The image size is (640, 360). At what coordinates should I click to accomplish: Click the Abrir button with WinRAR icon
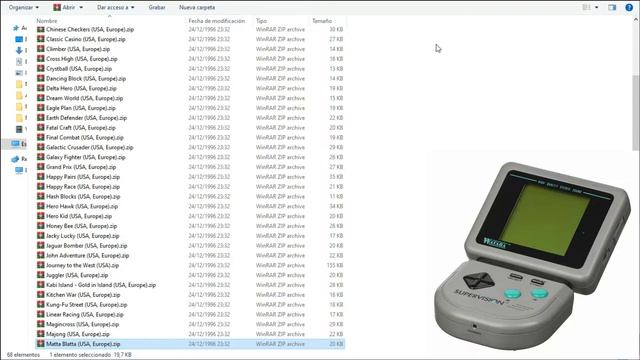point(64,7)
